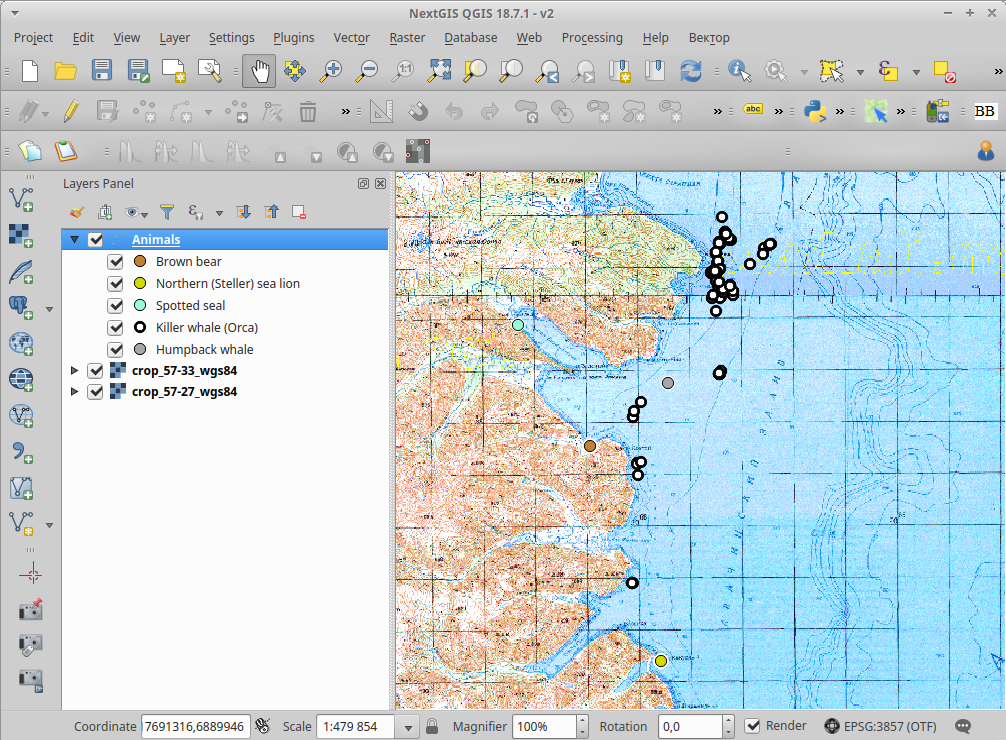
Task: Click the EPSG:3857 (OTF) CRS button
Action: tap(879, 727)
